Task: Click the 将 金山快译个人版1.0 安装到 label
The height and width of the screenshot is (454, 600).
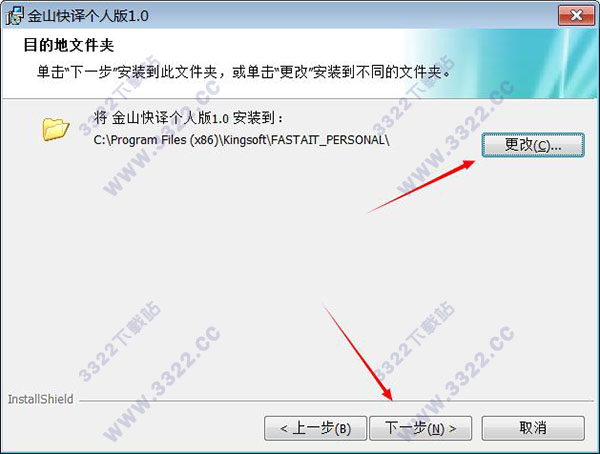Action: [188, 118]
